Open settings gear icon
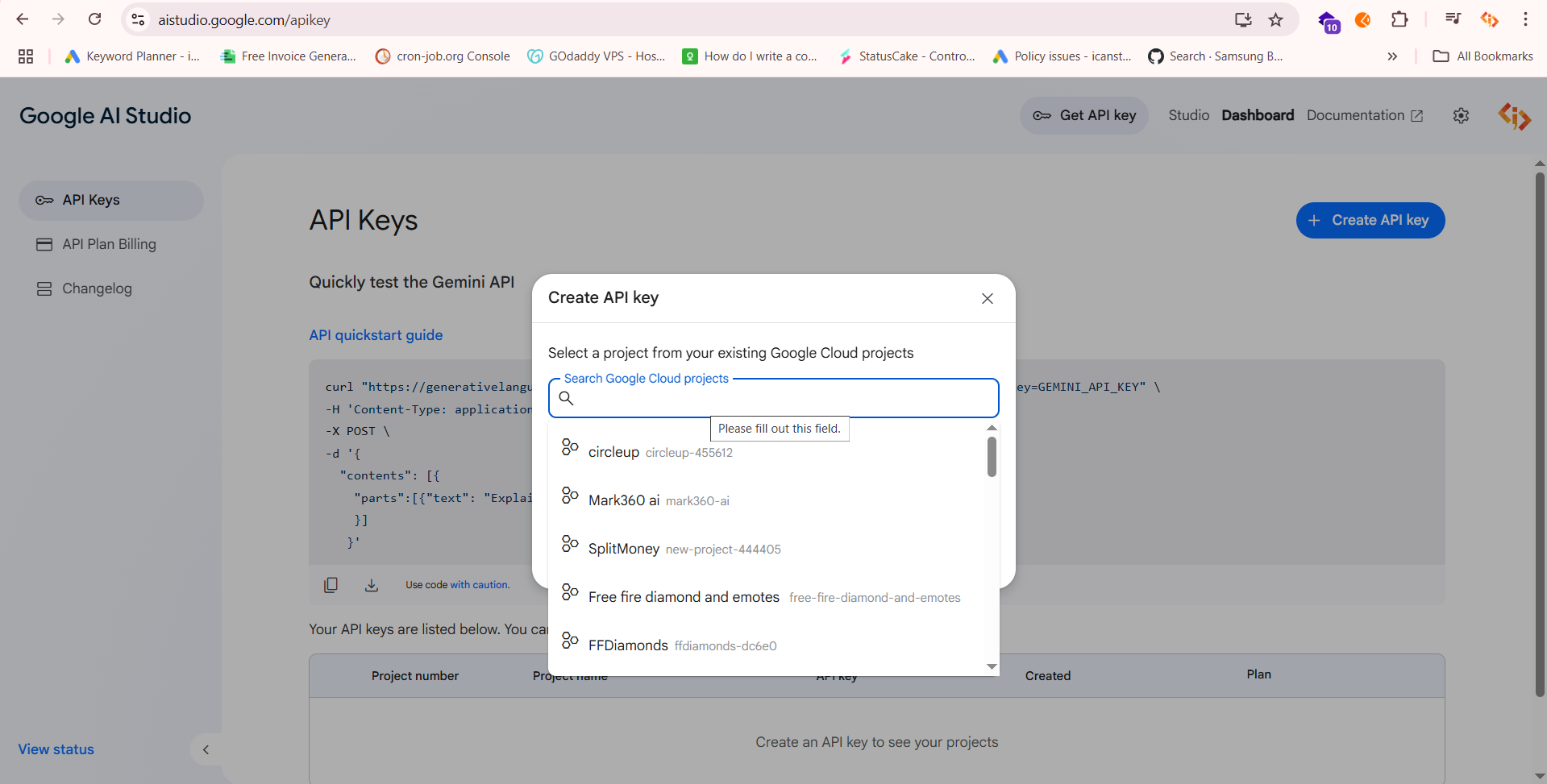Image resolution: width=1547 pixels, height=784 pixels. click(x=1461, y=116)
